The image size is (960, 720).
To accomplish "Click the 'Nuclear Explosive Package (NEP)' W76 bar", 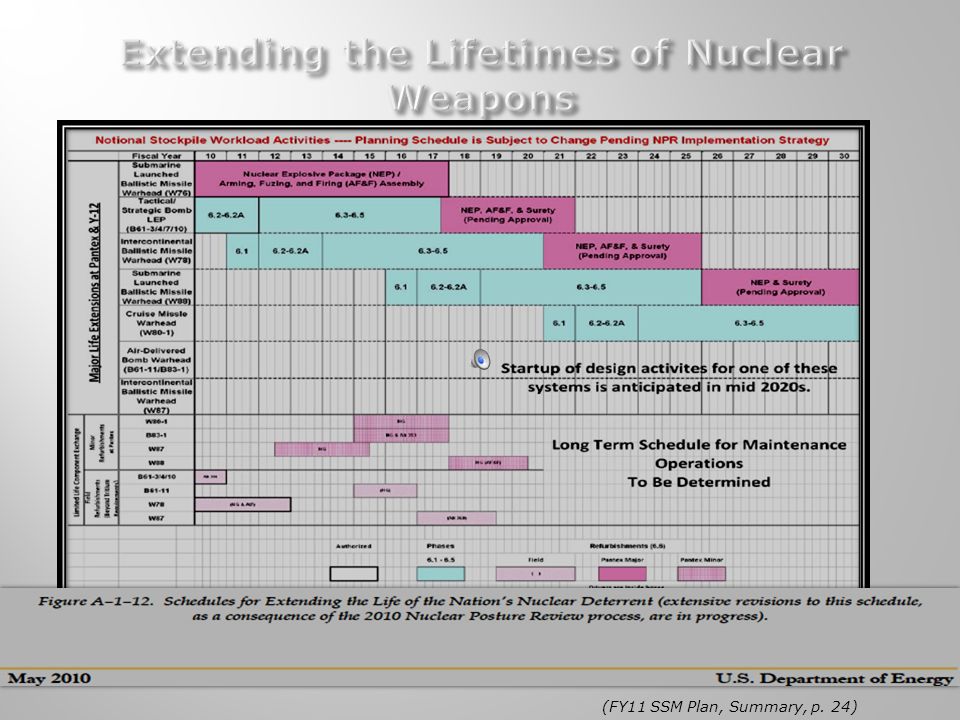I will click(321, 179).
